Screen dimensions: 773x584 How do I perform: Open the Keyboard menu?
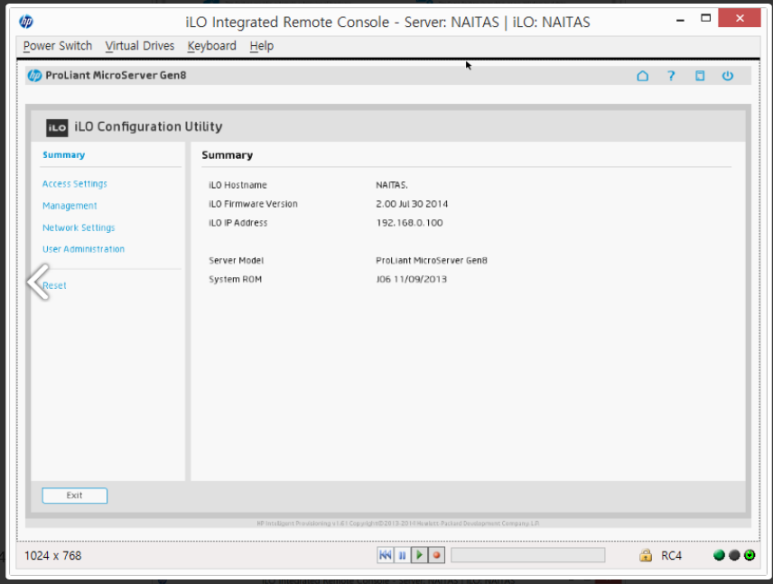pyautogui.click(x=212, y=46)
